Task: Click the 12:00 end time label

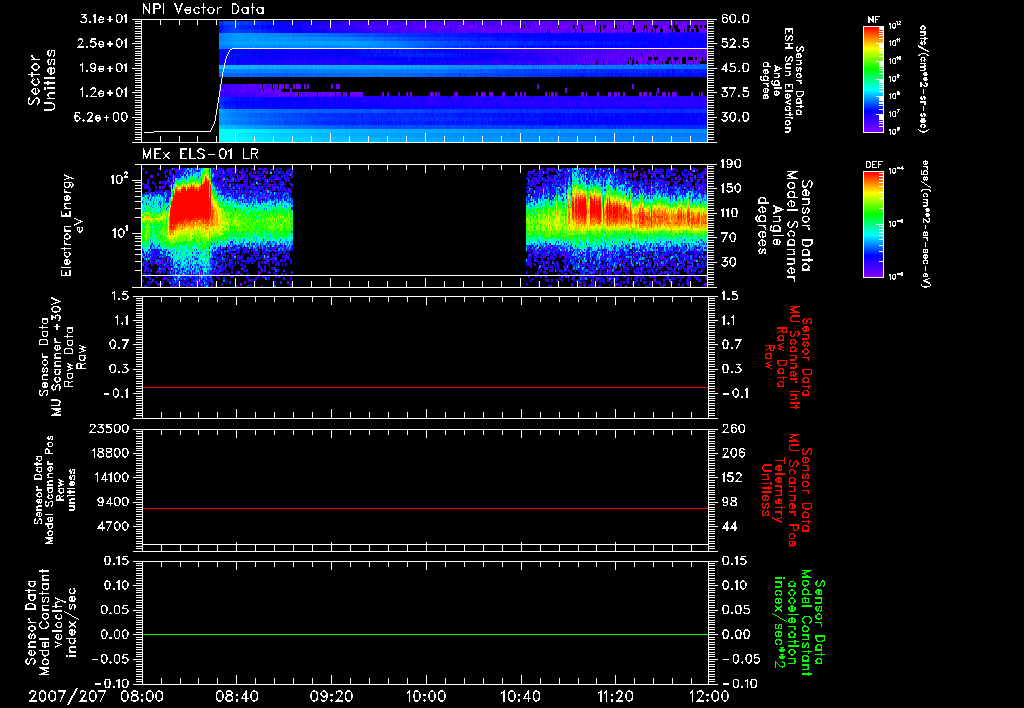Action: (x=709, y=696)
